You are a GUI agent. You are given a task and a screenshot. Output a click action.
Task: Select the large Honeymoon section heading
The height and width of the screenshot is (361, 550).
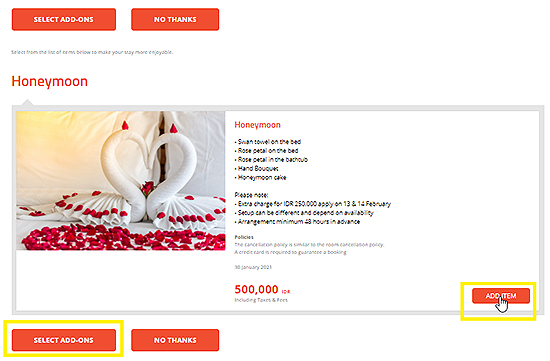pyautogui.click(x=49, y=81)
